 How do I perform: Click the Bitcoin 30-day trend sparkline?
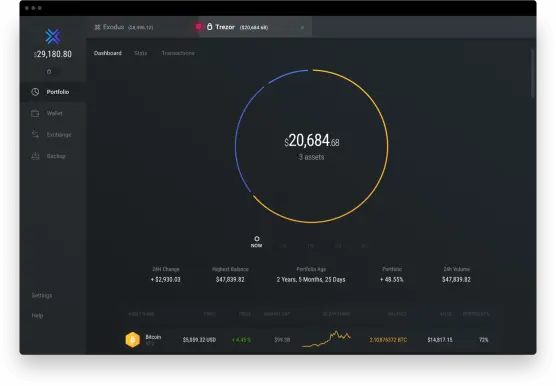pyautogui.click(x=326, y=339)
